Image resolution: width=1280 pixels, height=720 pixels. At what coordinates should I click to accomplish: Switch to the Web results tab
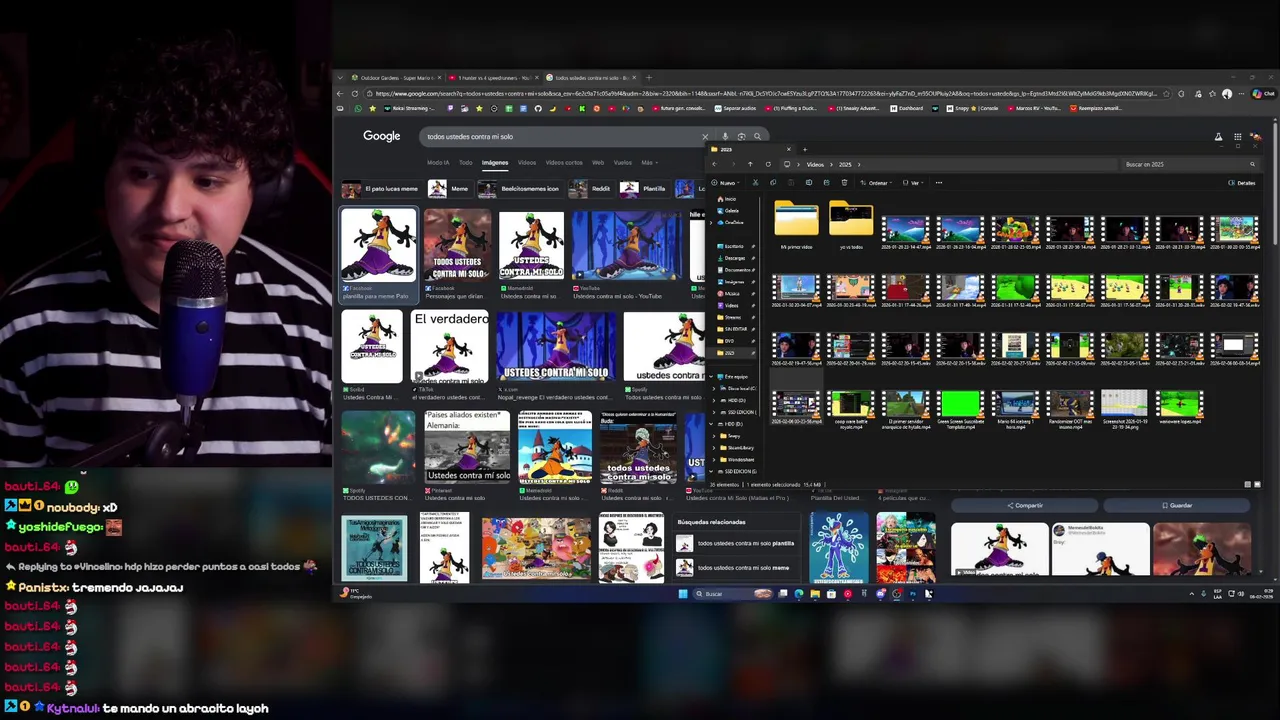point(597,162)
